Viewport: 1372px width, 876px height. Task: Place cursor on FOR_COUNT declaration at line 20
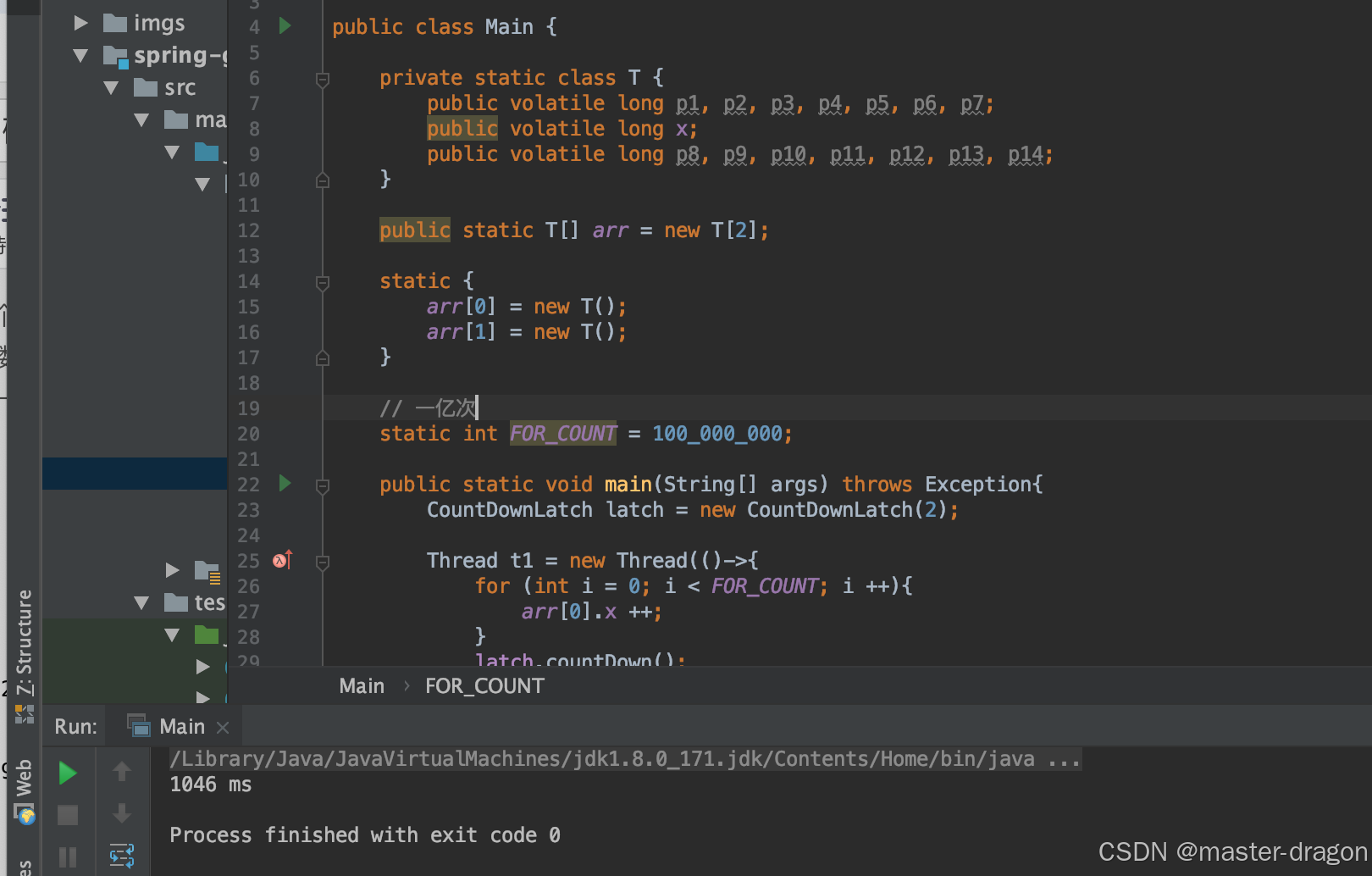point(563,434)
